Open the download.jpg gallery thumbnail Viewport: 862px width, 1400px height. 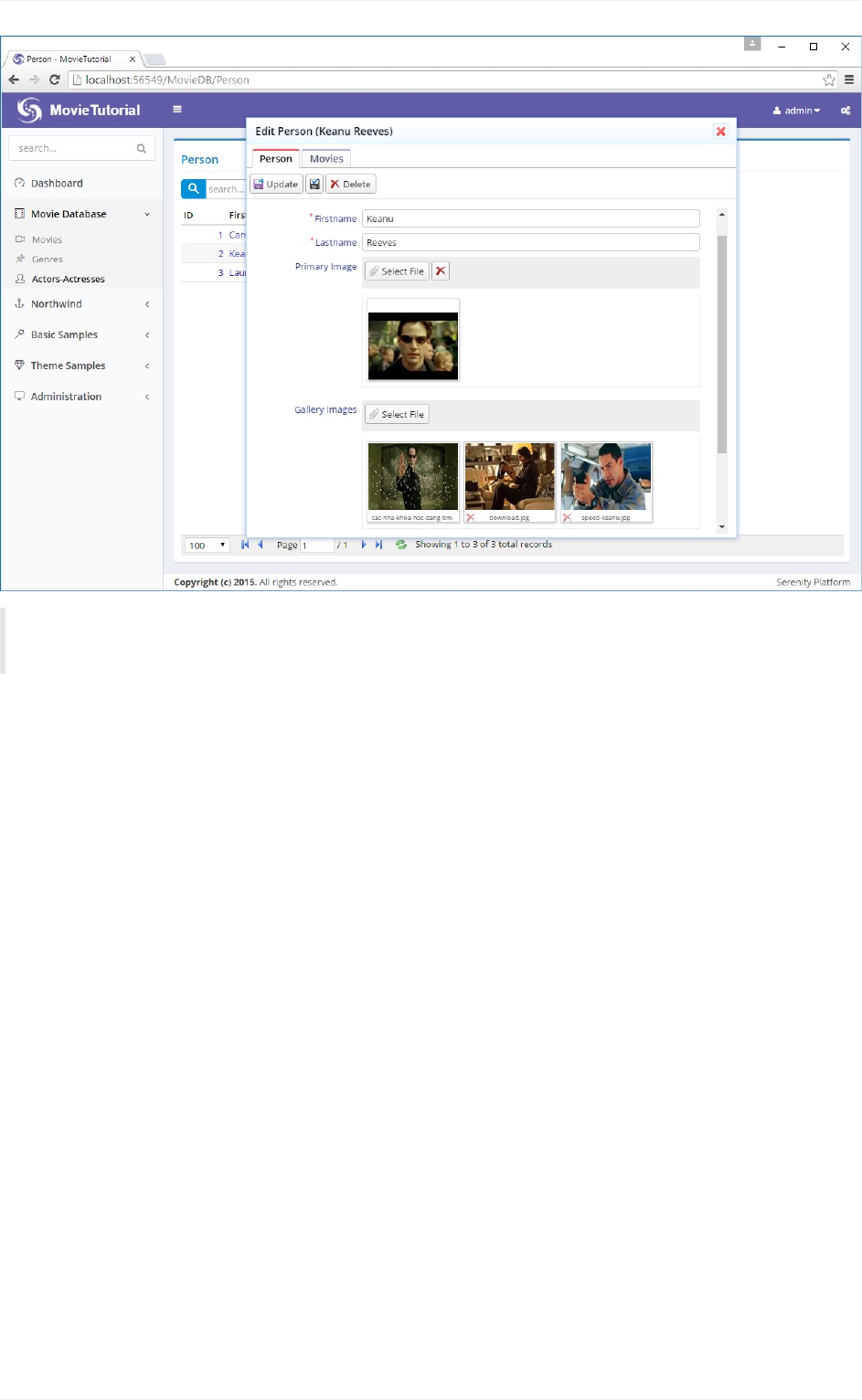(x=510, y=477)
